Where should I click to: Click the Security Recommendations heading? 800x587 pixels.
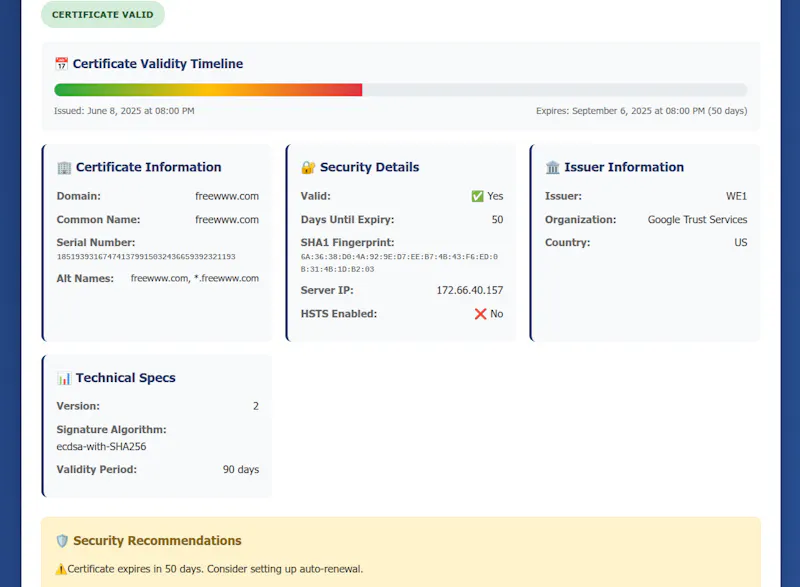tap(157, 541)
